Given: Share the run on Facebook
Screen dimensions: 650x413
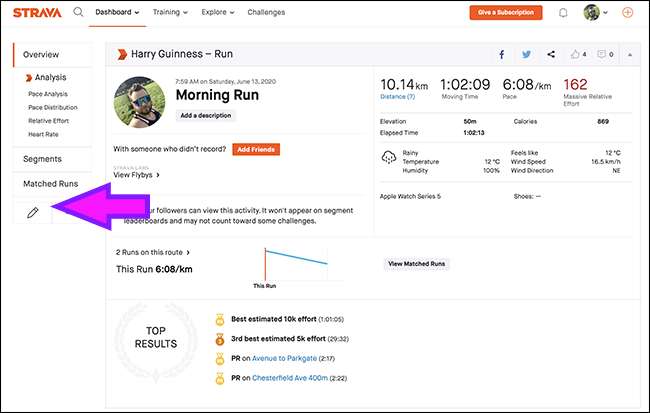Looking at the screenshot, I should pyautogui.click(x=501, y=54).
